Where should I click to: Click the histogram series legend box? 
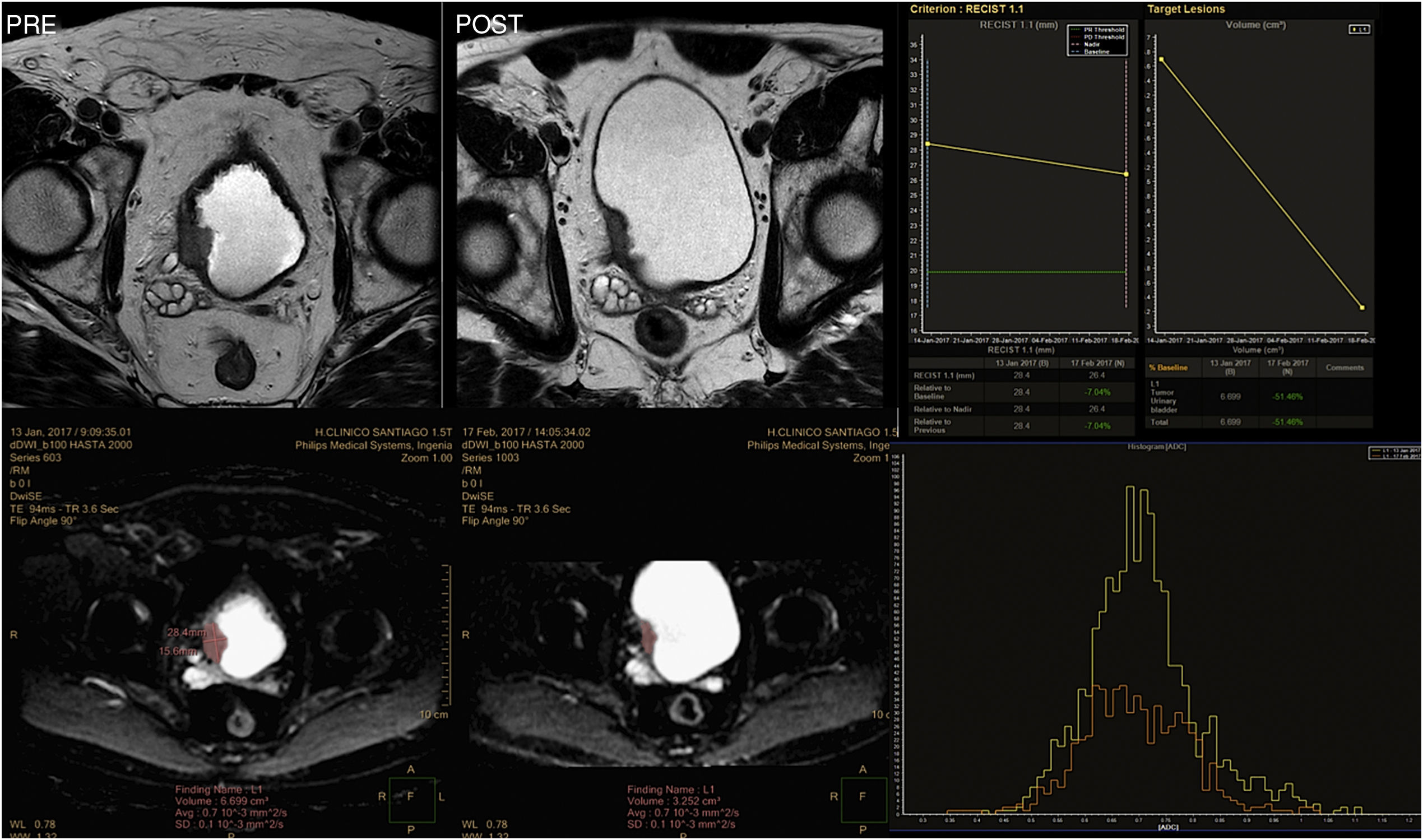1396,453
